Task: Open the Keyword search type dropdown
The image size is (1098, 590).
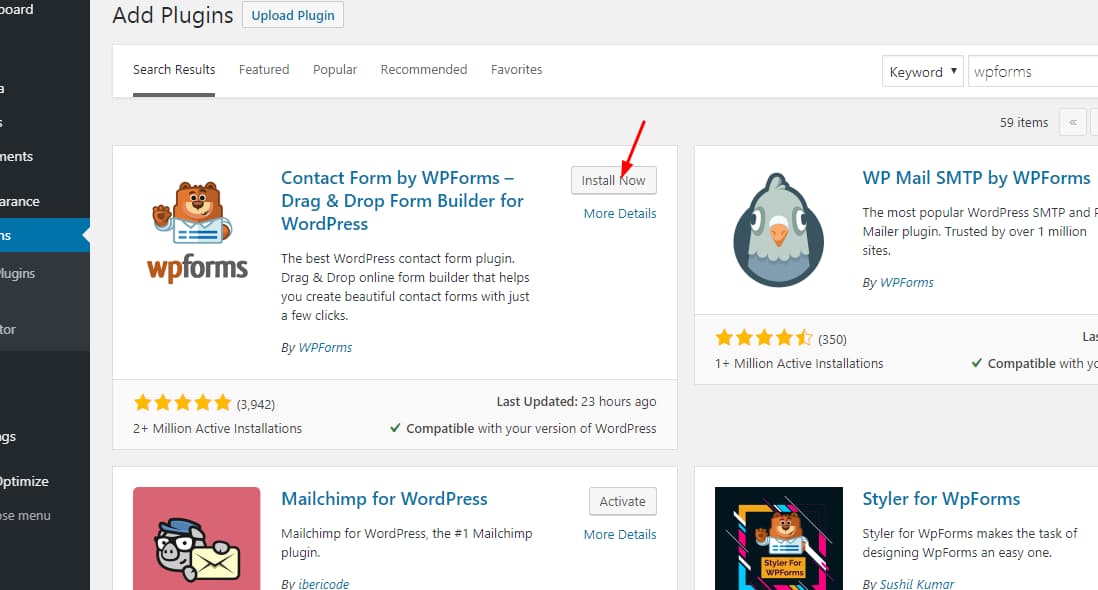Action: click(x=922, y=72)
